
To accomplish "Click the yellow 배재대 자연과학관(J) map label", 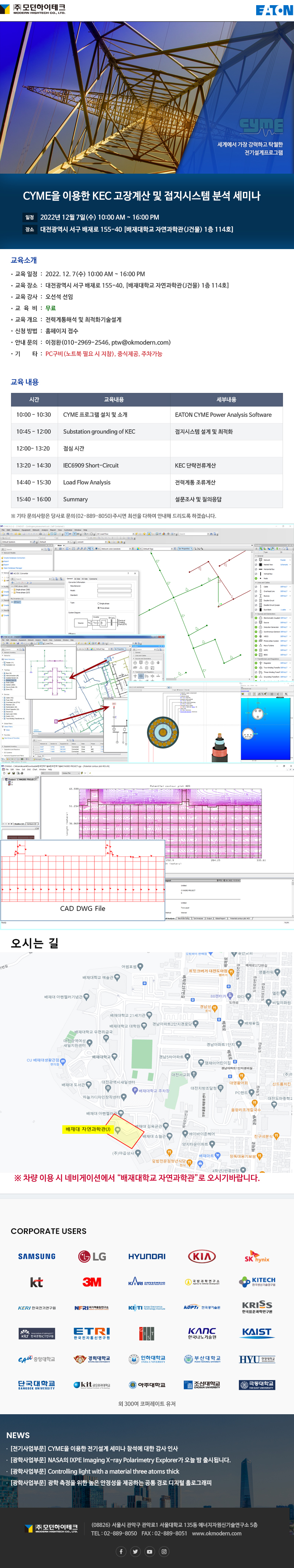I will tap(88, 1129).
